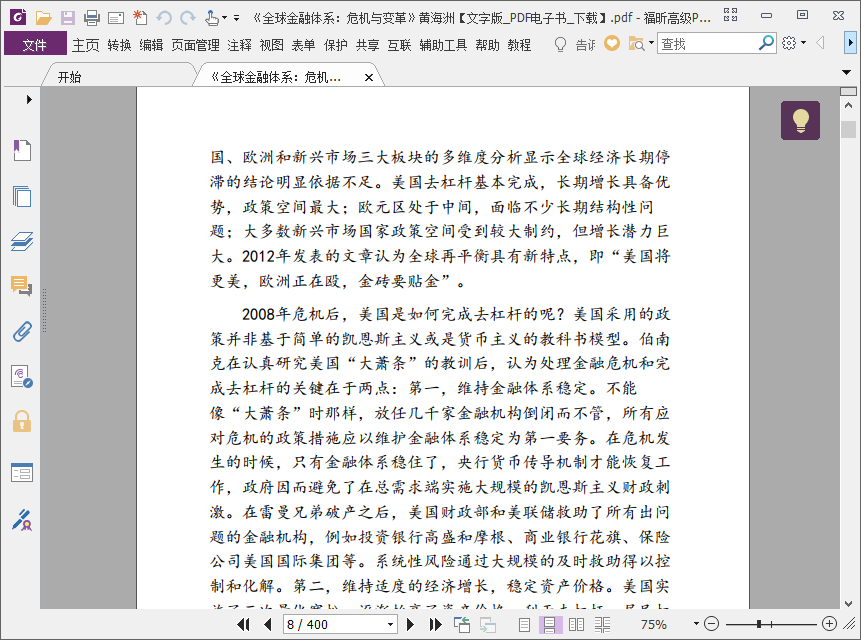Click the quick access toolbar icon beside the printer
The width and height of the screenshot is (861, 640).
pos(116,18)
